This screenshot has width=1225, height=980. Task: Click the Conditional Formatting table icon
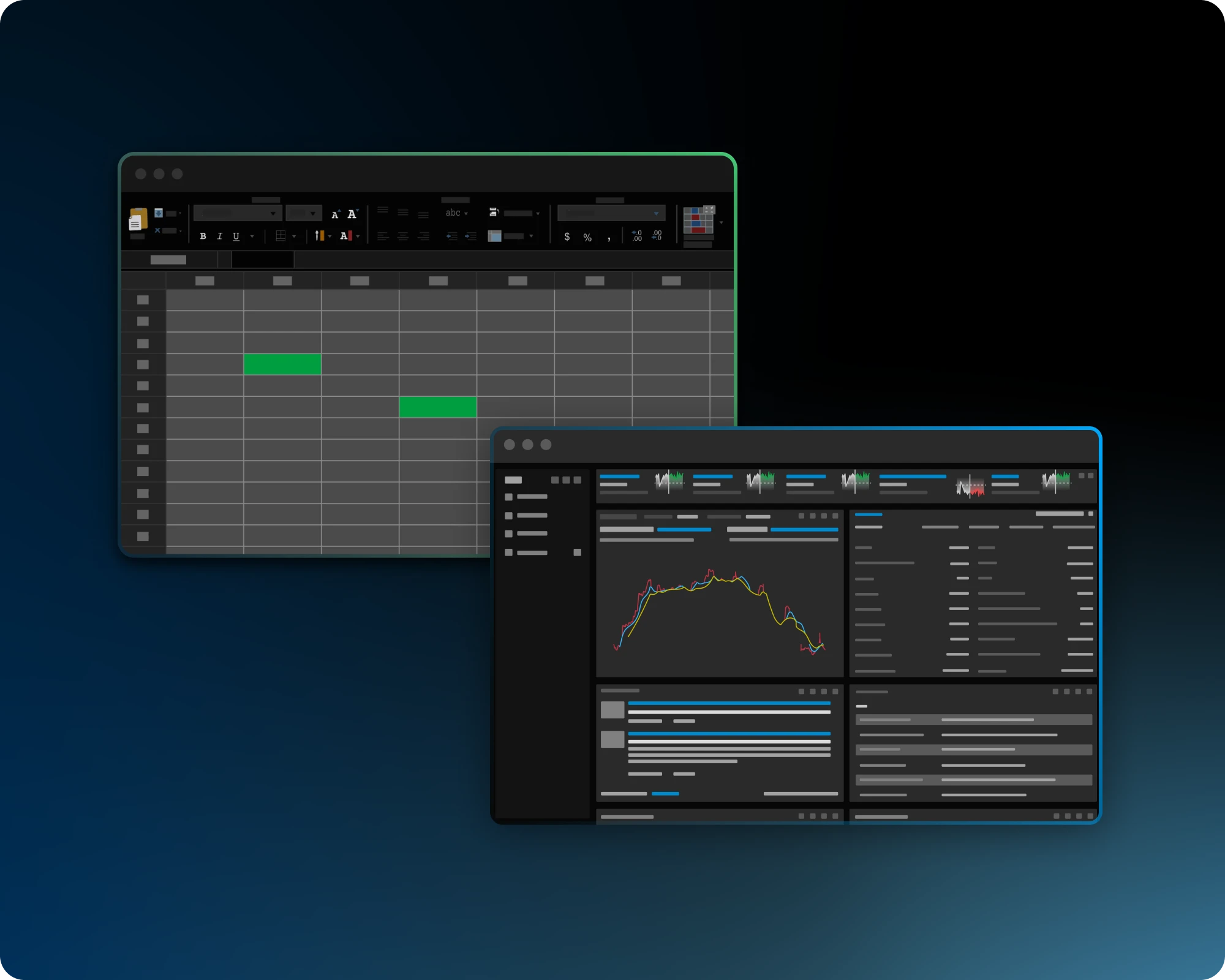pyautogui.click(x=698, y=221)
